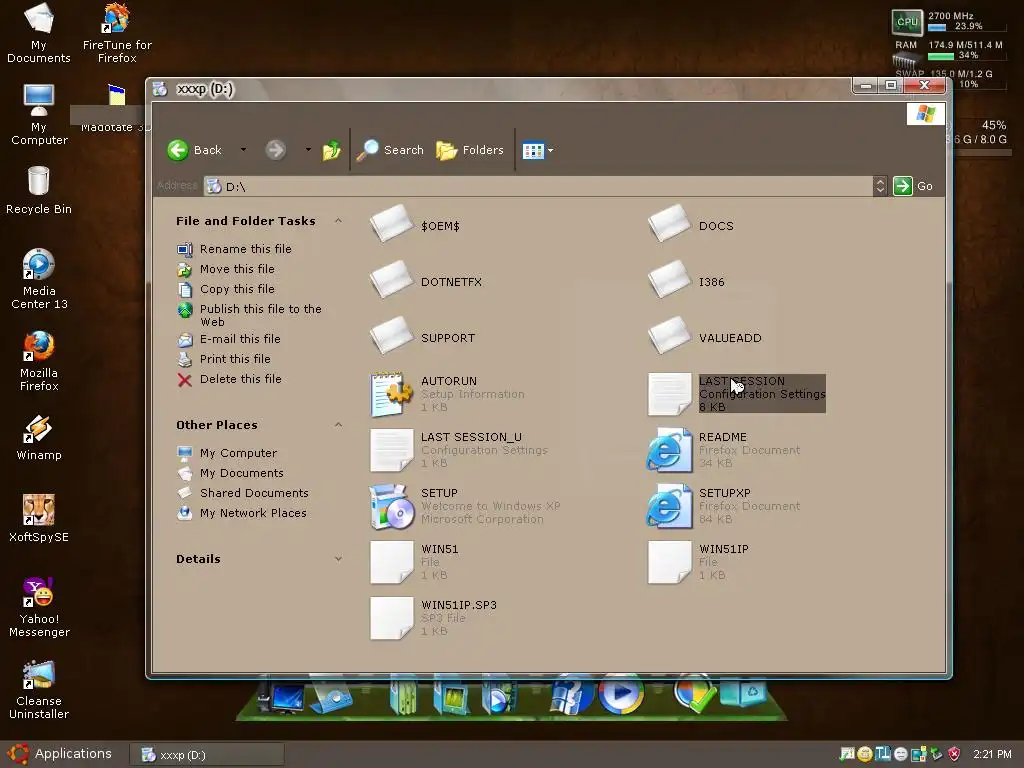
Task: Select the WIN51IP file
Action: click(698, 562)
